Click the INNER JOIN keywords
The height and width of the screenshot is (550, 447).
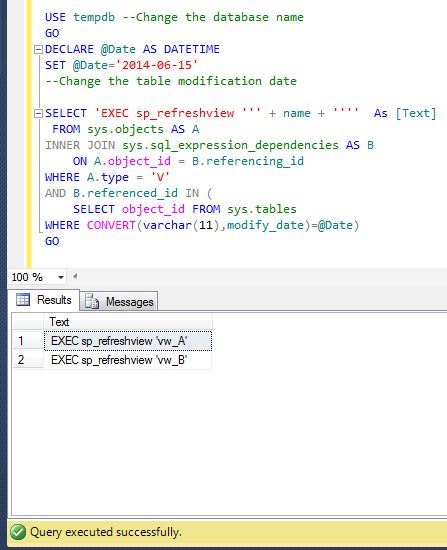[80, 145]
